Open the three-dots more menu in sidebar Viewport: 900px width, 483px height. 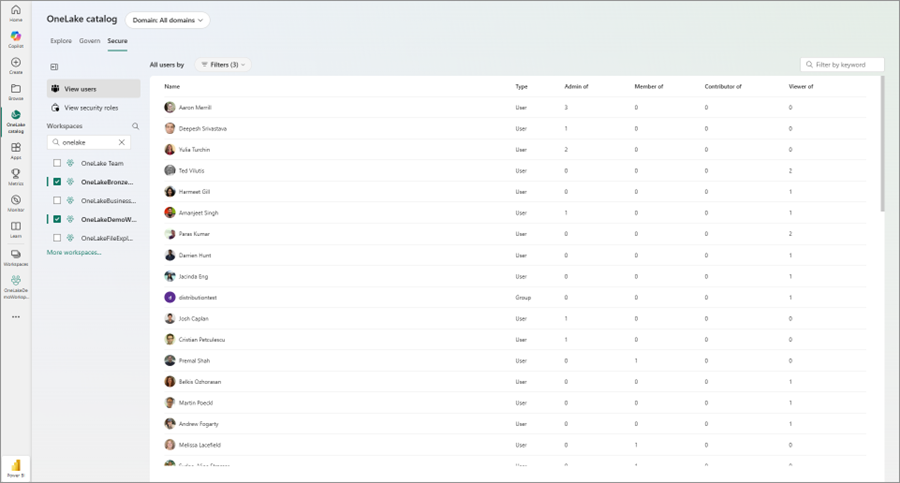point(15,317)
